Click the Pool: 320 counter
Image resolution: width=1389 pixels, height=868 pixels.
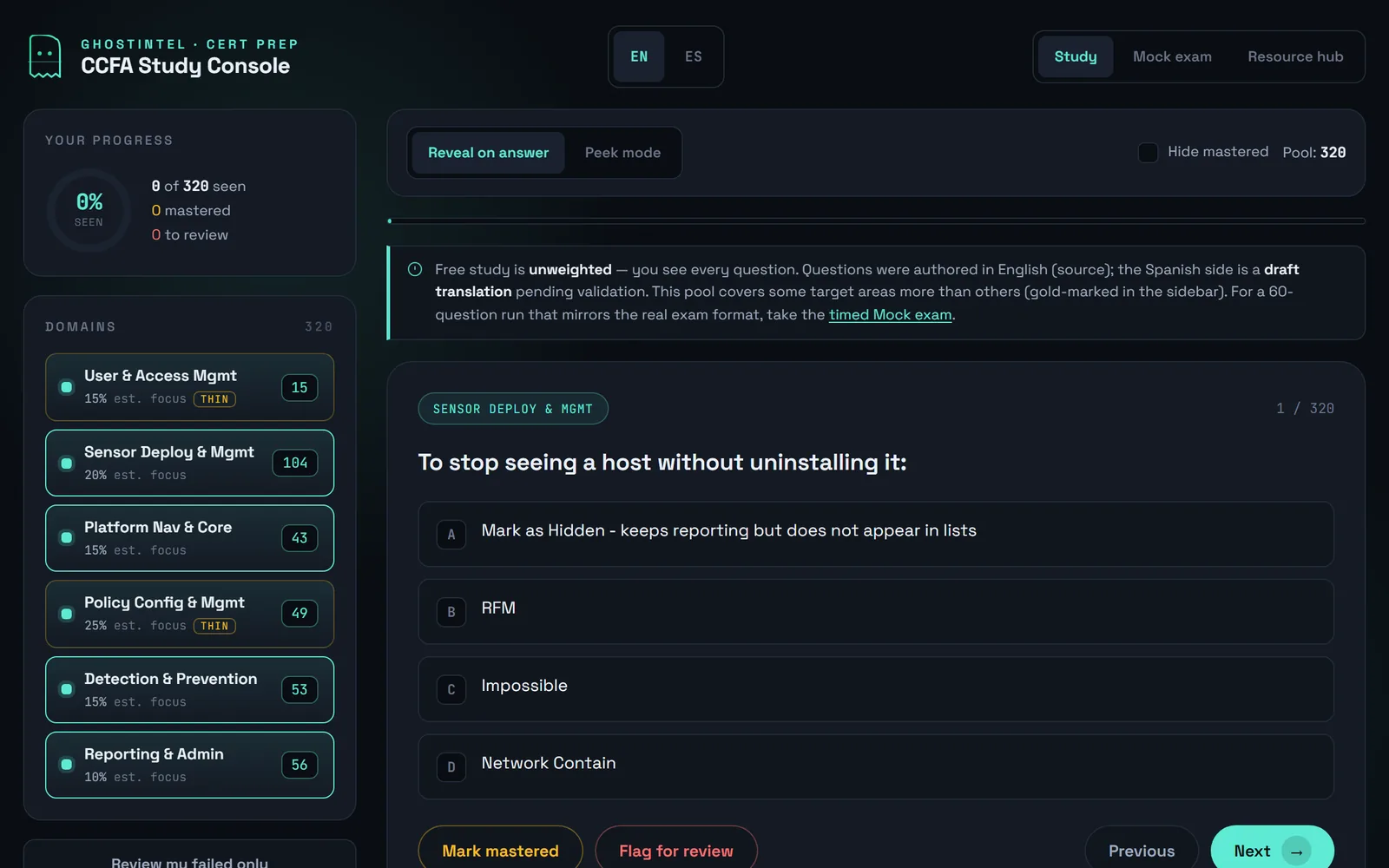click(1314, 153)
